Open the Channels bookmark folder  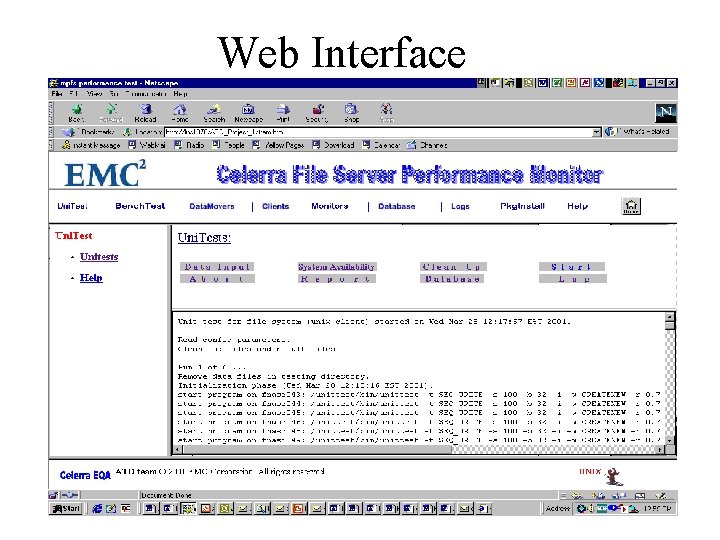point(427,145)
